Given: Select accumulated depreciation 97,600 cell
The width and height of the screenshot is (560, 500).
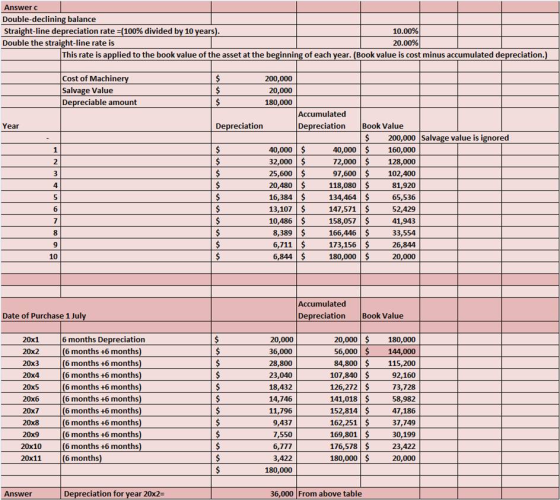Looking at the screenshot, I should (329, 173).
